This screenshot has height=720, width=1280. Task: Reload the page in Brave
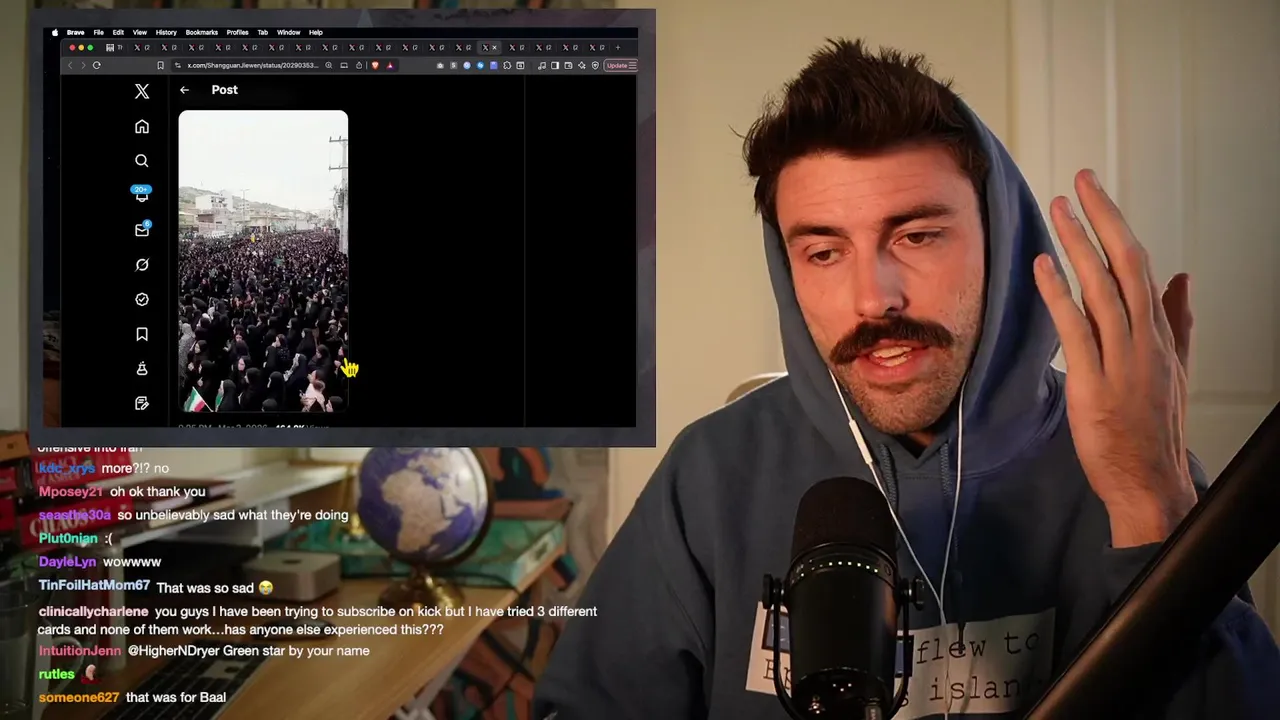click(x=97, y=65)
